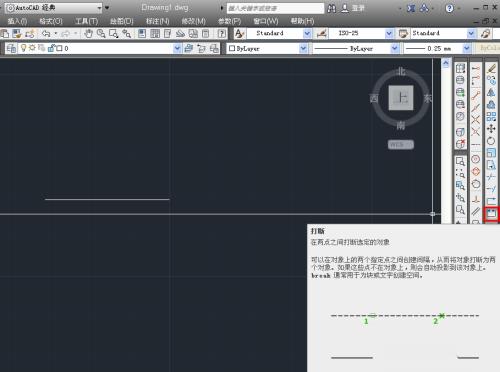Image resolution: width=500 pixels, height=372 pixels.
Task: Select the Trim tool in Modify toolbar
Action: (491, 177)
